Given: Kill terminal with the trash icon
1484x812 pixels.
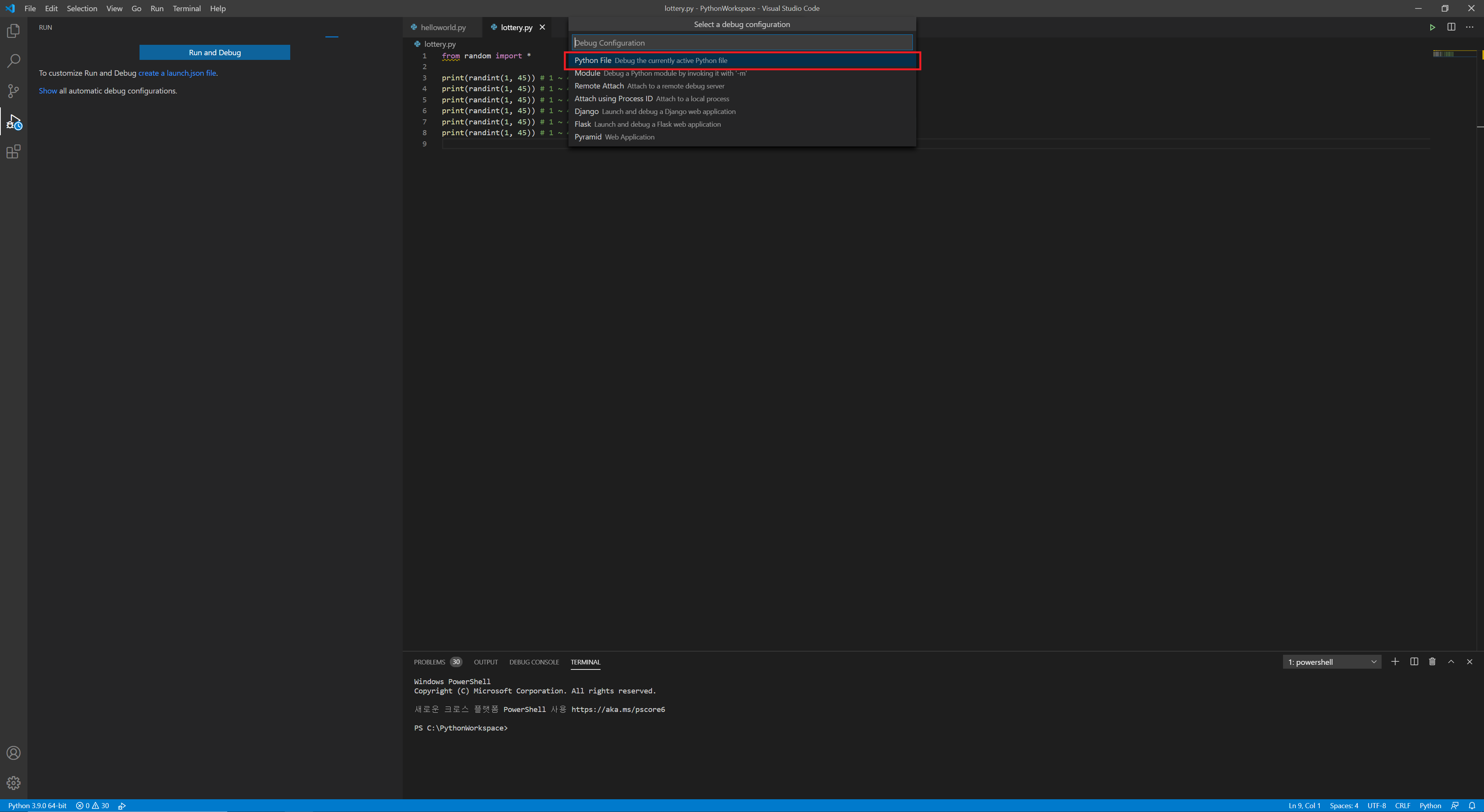Looking at the screenshot, I should [x=1432, y=662].
